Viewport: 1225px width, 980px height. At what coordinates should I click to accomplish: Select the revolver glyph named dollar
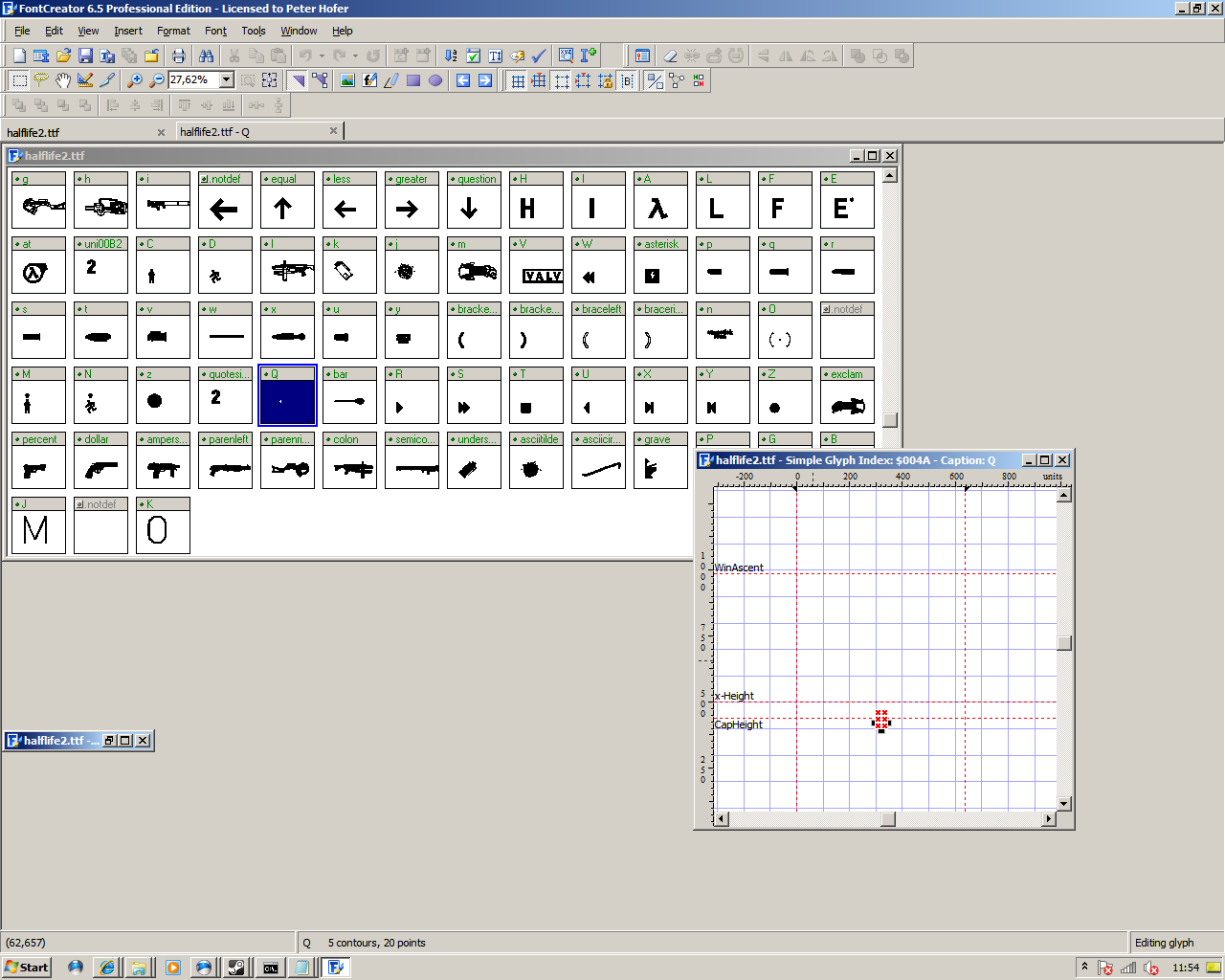[100, 460]
